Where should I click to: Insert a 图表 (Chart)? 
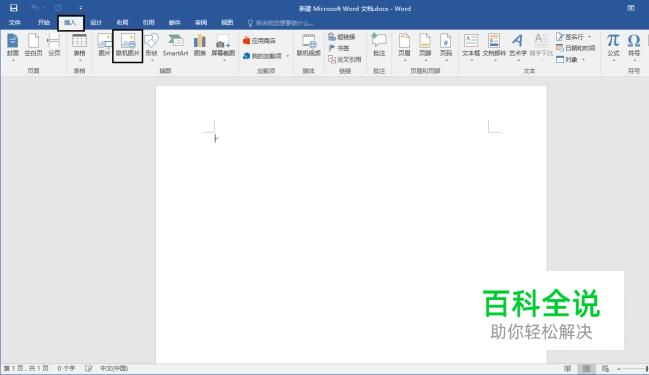(x=200, y=46)
